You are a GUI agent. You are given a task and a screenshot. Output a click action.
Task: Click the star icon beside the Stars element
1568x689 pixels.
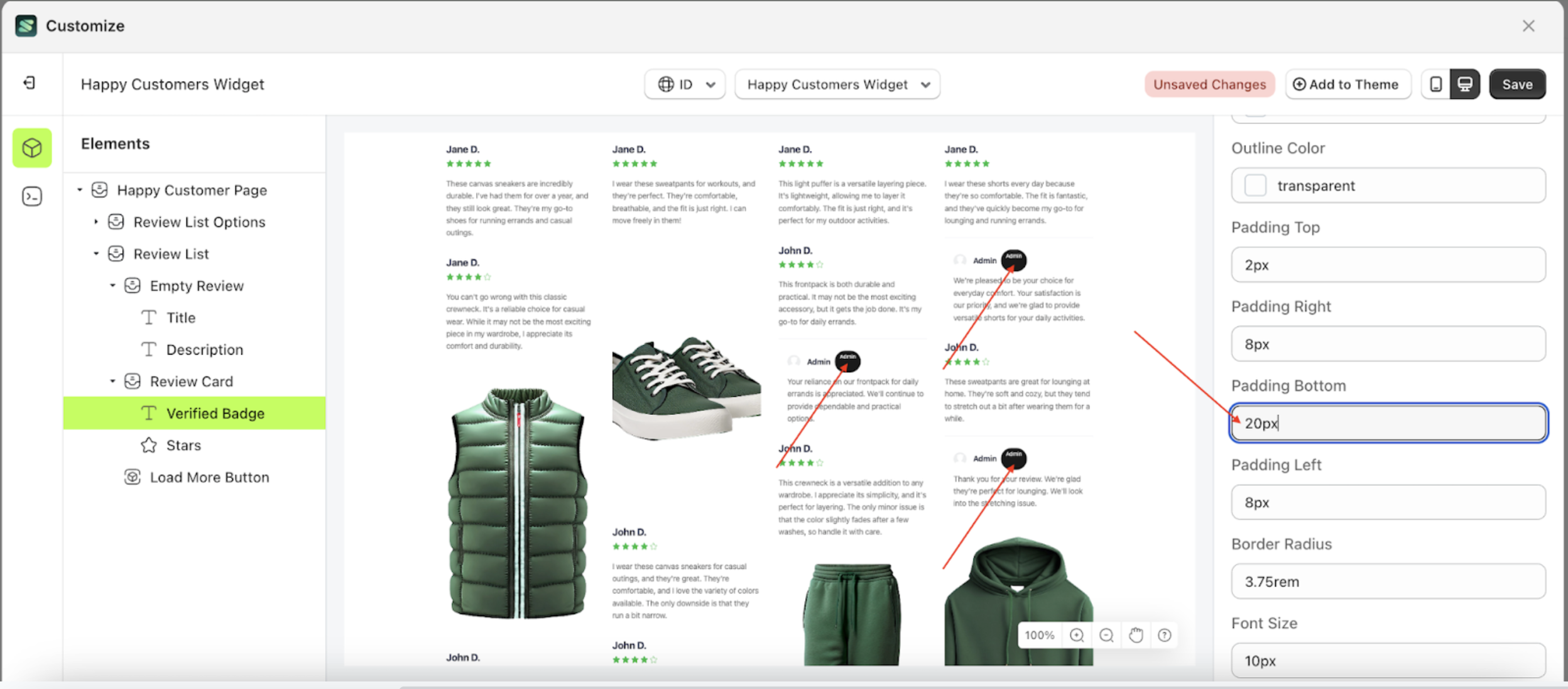tap(148, 445)
